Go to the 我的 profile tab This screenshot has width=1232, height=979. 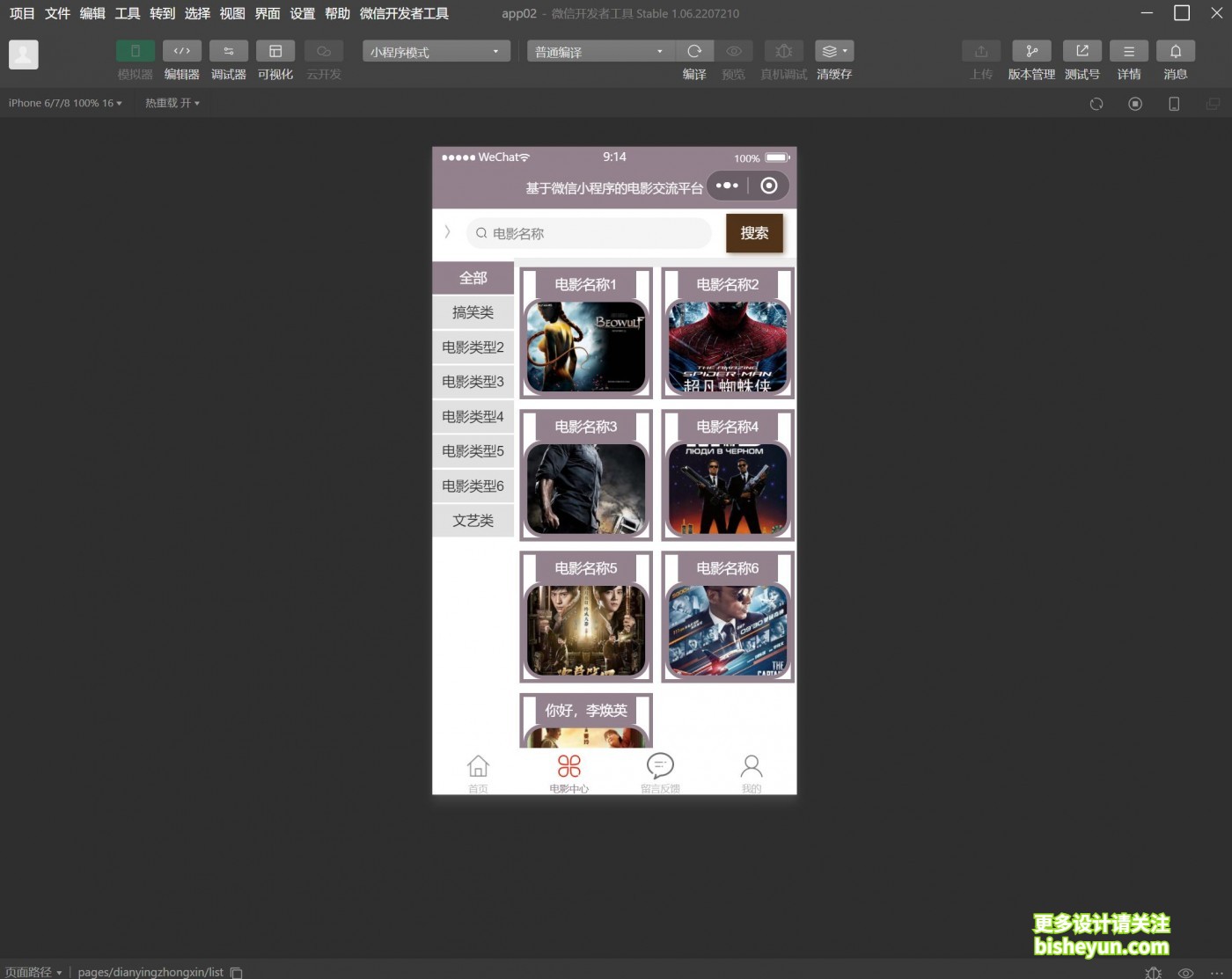tap(752, 773)
